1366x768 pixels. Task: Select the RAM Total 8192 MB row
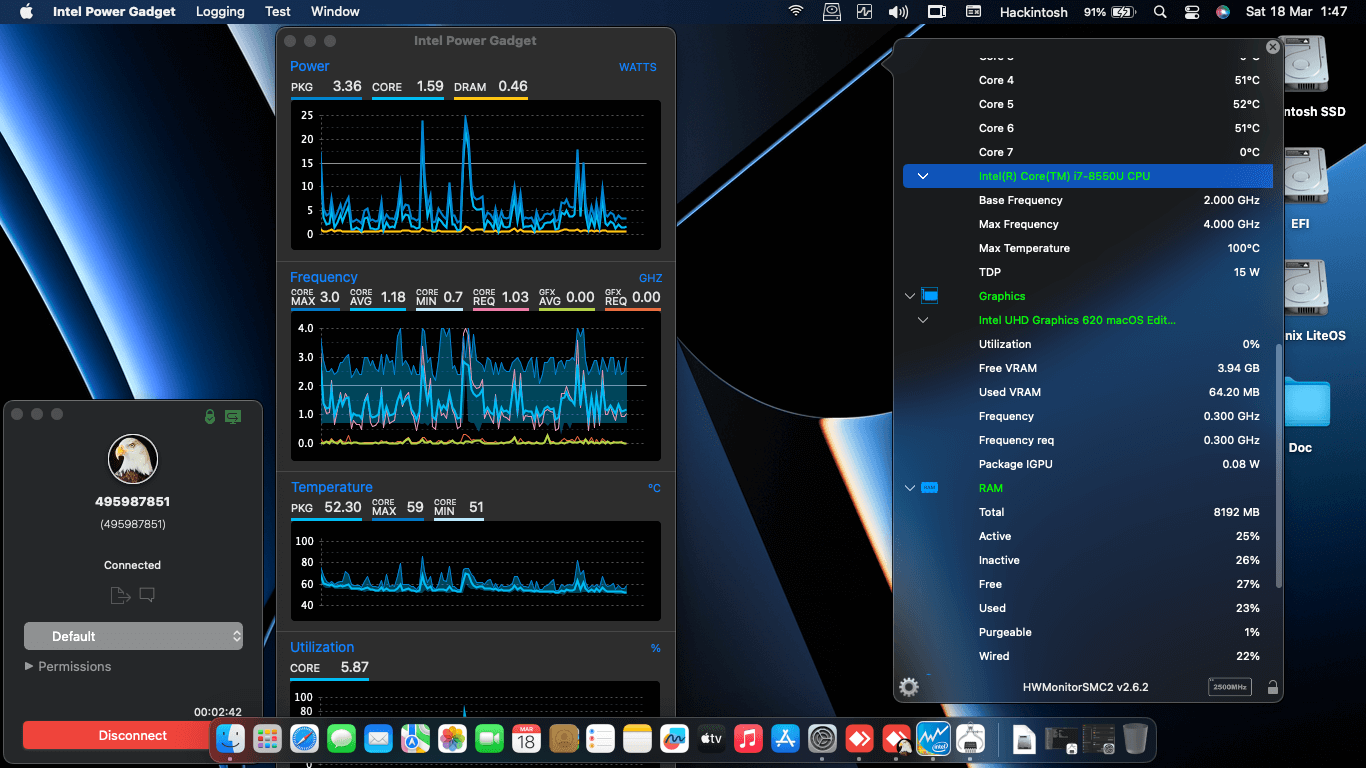click(x=1088, y=512)
